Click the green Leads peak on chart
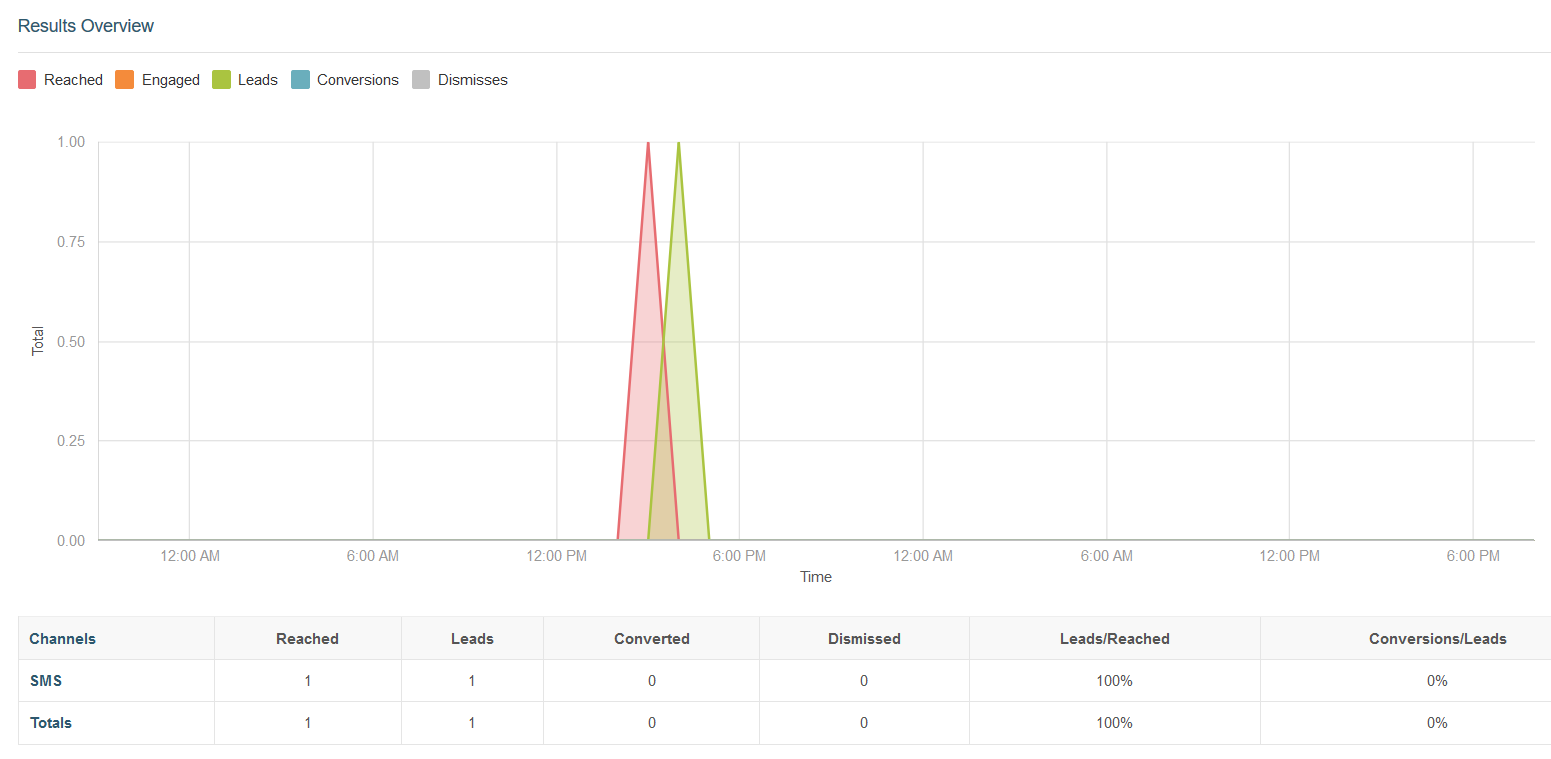 (x=679, y=144)
